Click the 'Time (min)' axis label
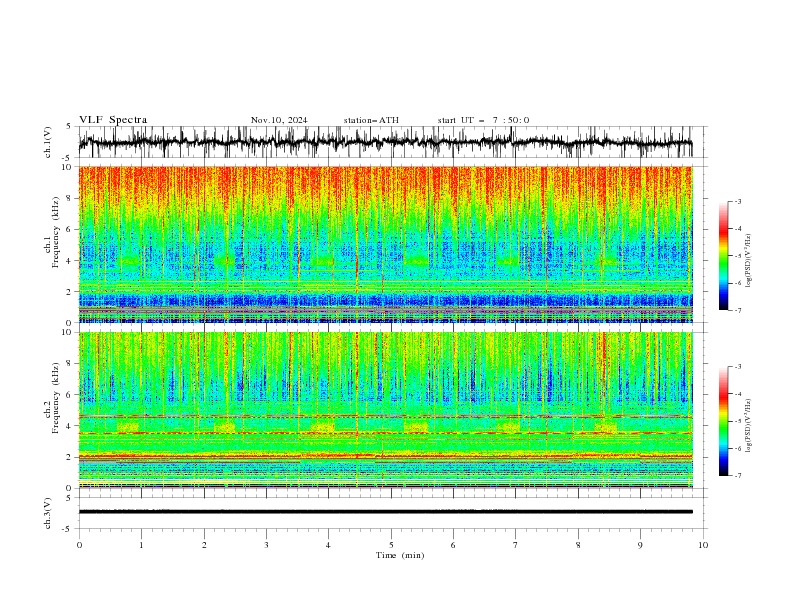 pyautogui.click(x=400, y=555)
